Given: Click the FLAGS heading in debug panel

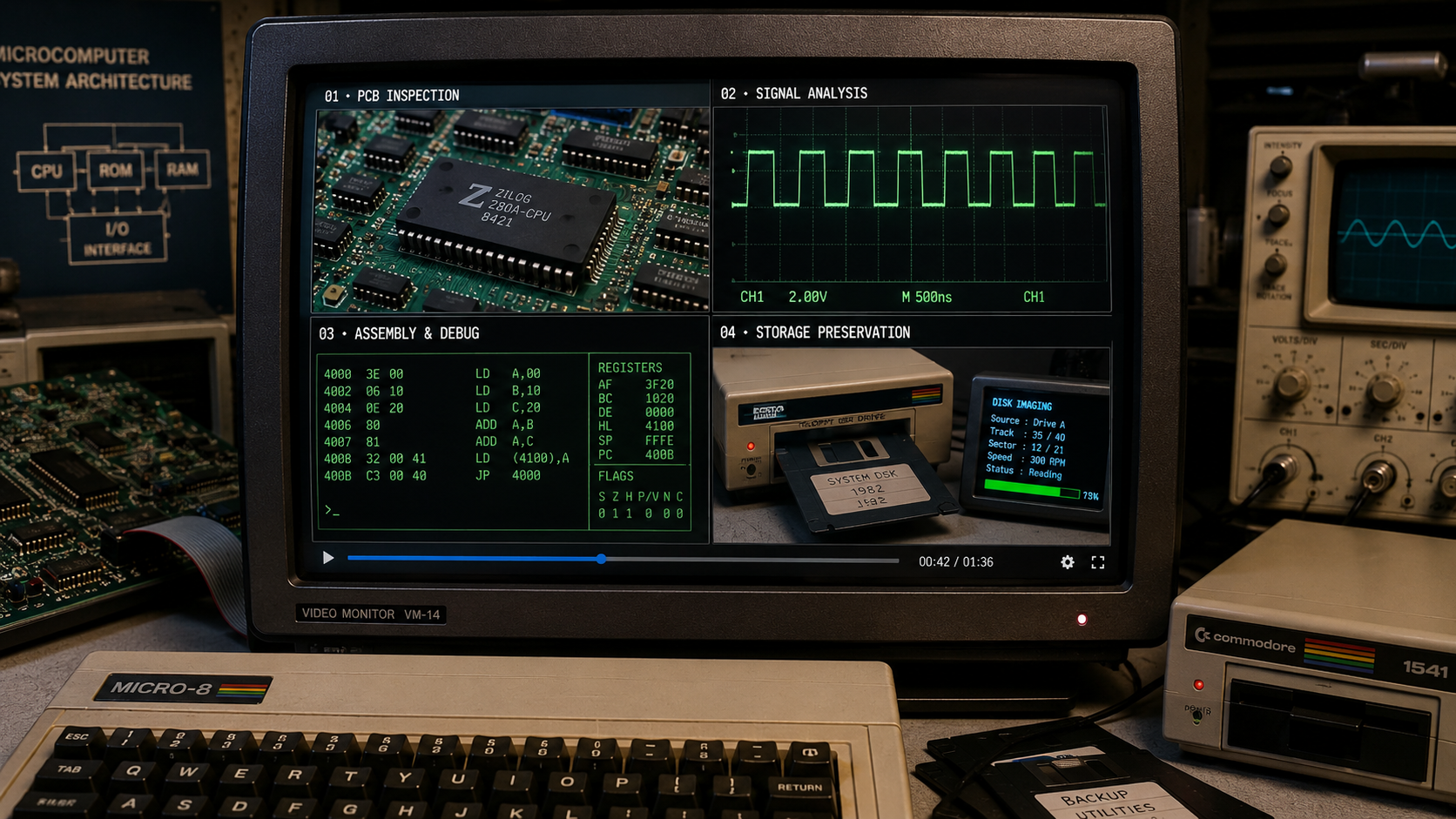Looking at the screenshot, I should [x=616, y=476].
